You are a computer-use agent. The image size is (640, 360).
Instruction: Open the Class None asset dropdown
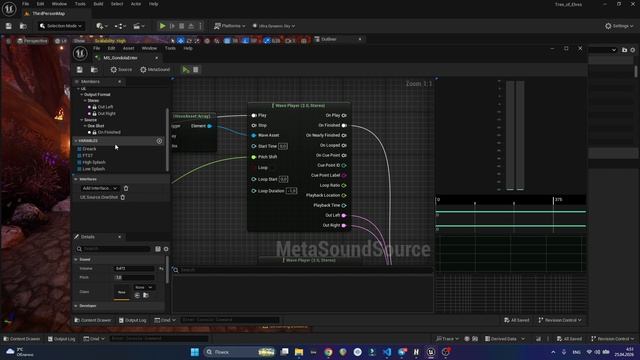pos(144,287)
